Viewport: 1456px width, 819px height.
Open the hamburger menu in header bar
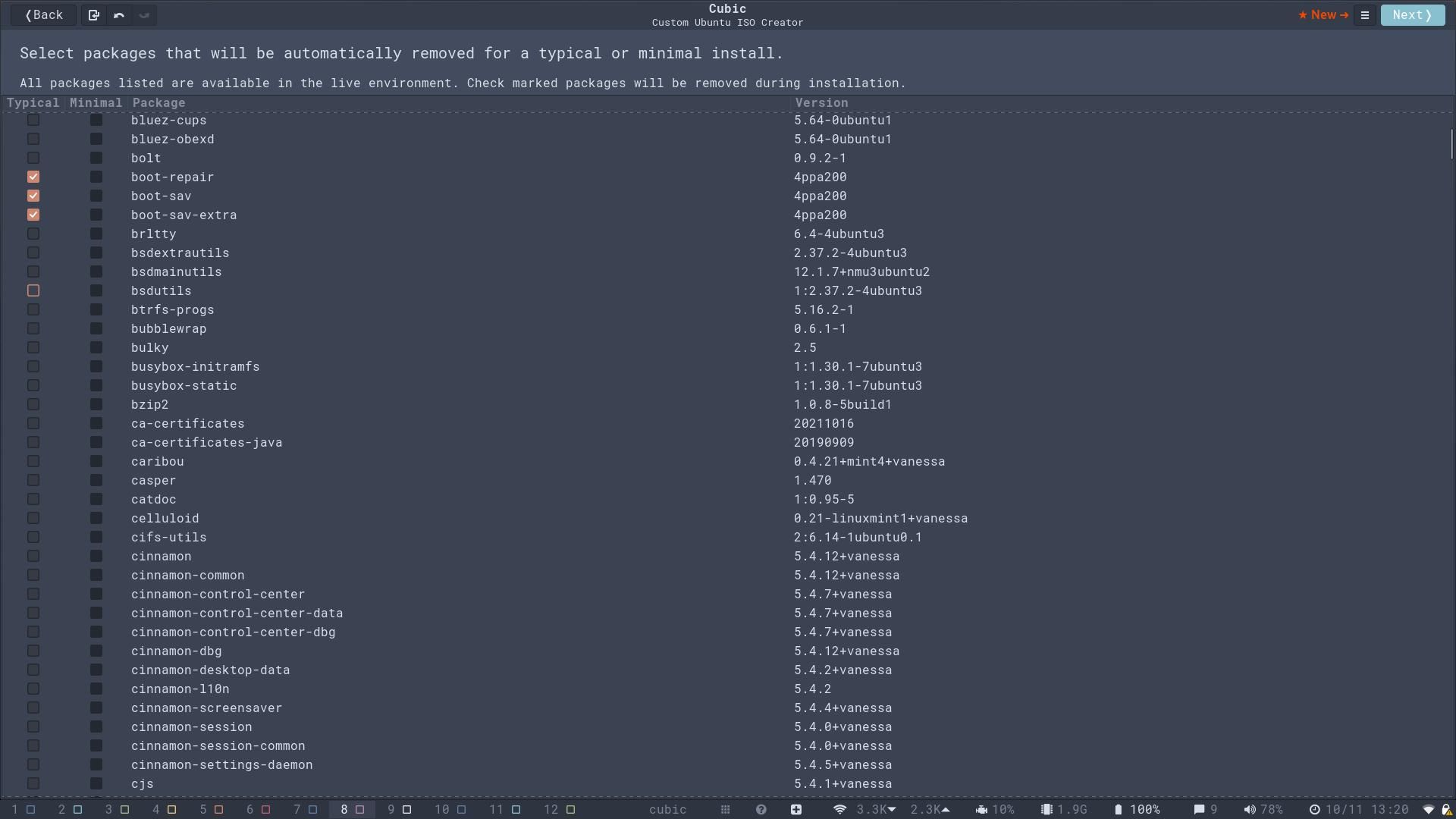[1364, 15]
